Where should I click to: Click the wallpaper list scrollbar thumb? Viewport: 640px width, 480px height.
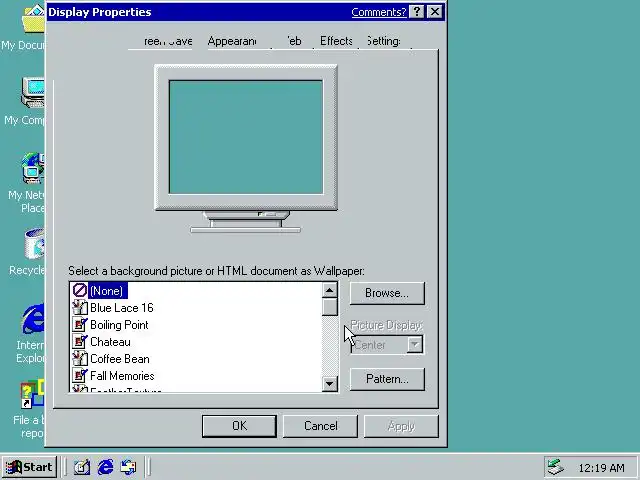pyautogui.click(x=329, y=307)
